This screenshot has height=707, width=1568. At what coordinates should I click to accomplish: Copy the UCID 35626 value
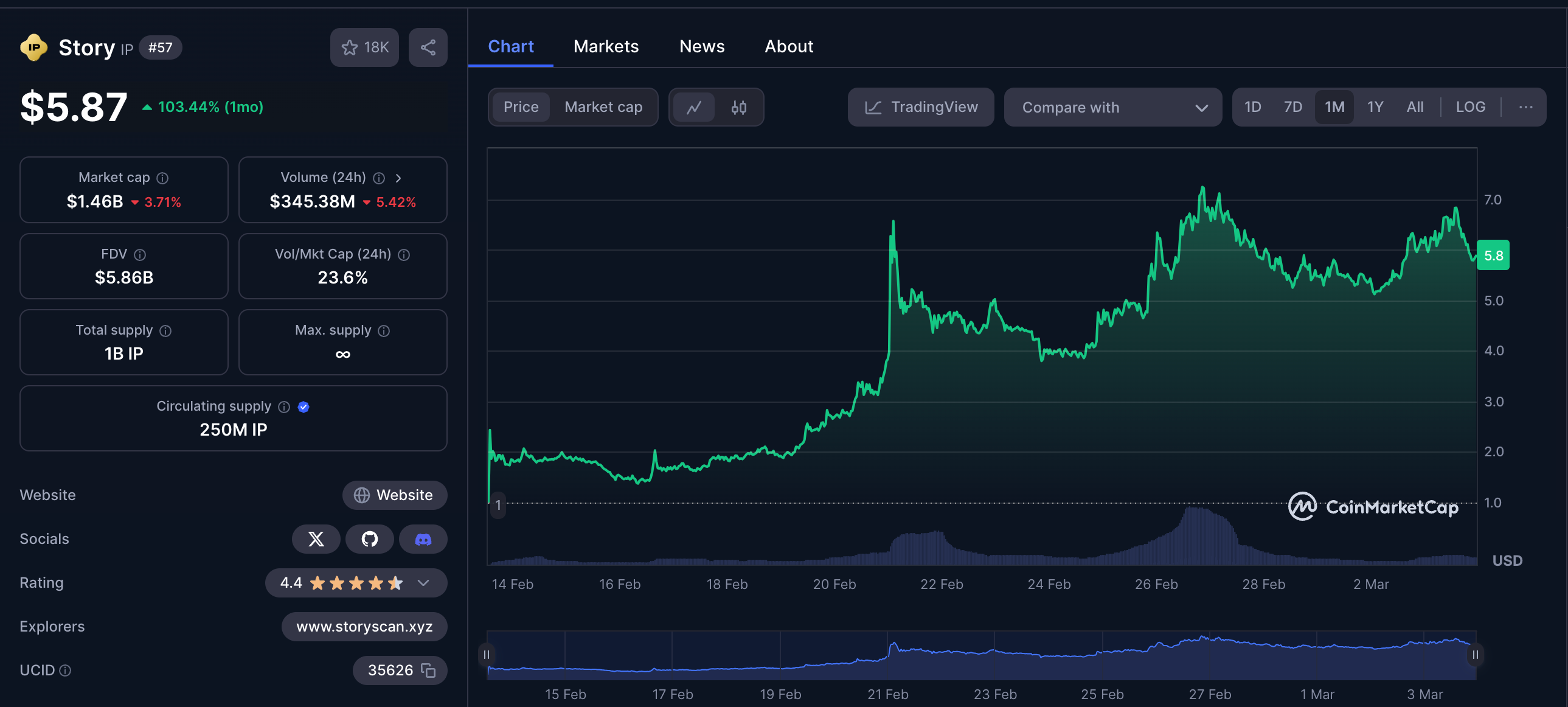pyautogui.click(x=429, y=670)
